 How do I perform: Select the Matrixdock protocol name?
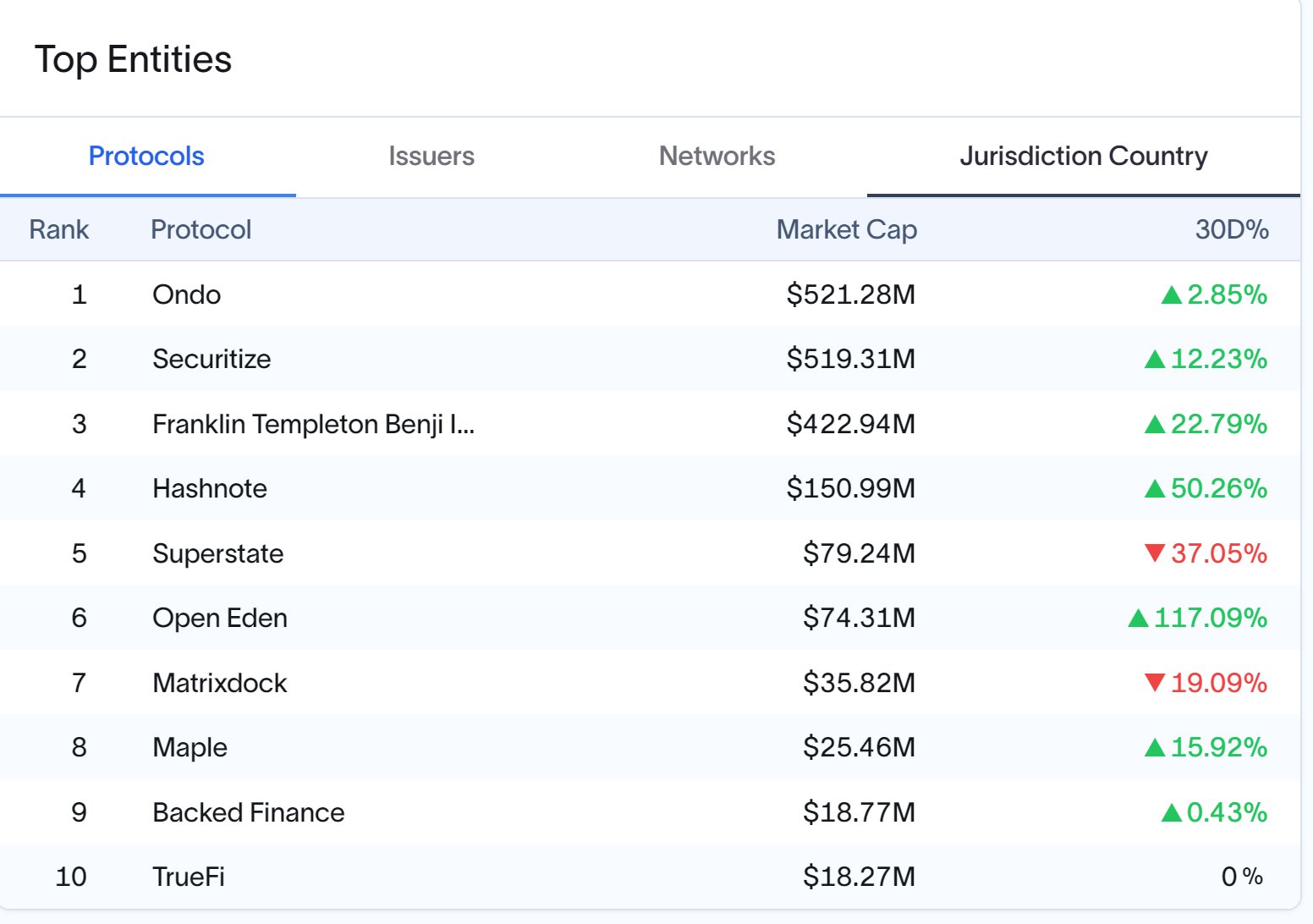[220, 683]
